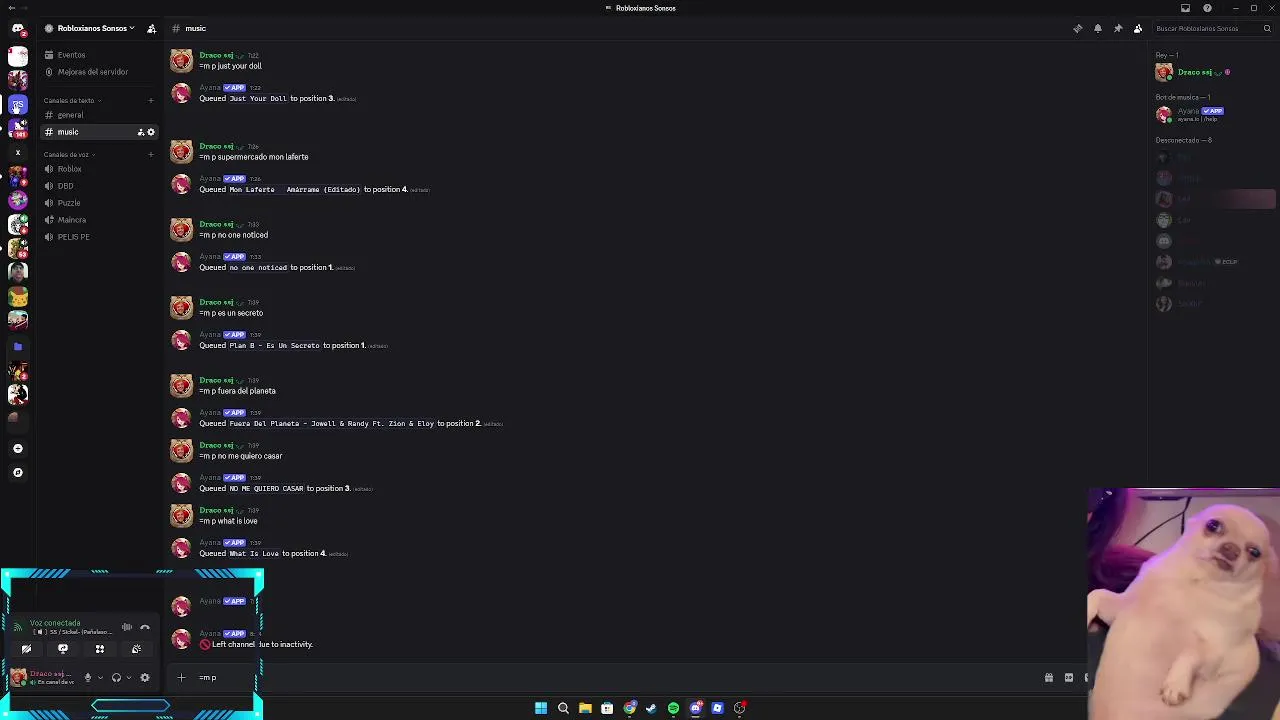Open the X server icon in server list

click(17, 152)
